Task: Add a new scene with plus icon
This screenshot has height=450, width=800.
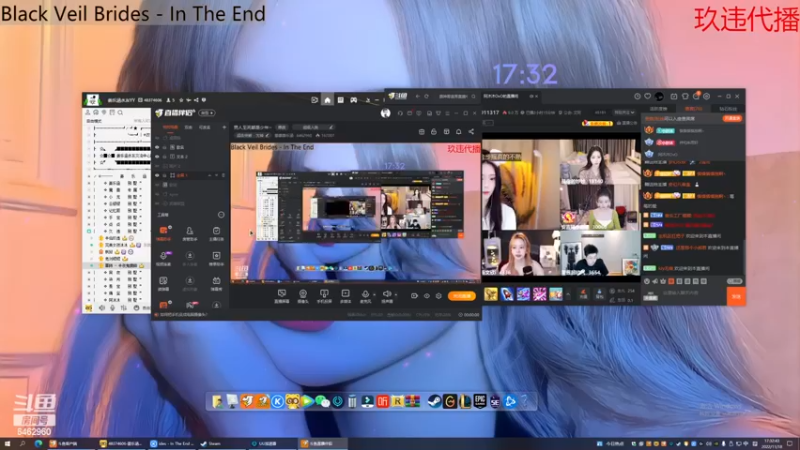Action: point(224,127)
